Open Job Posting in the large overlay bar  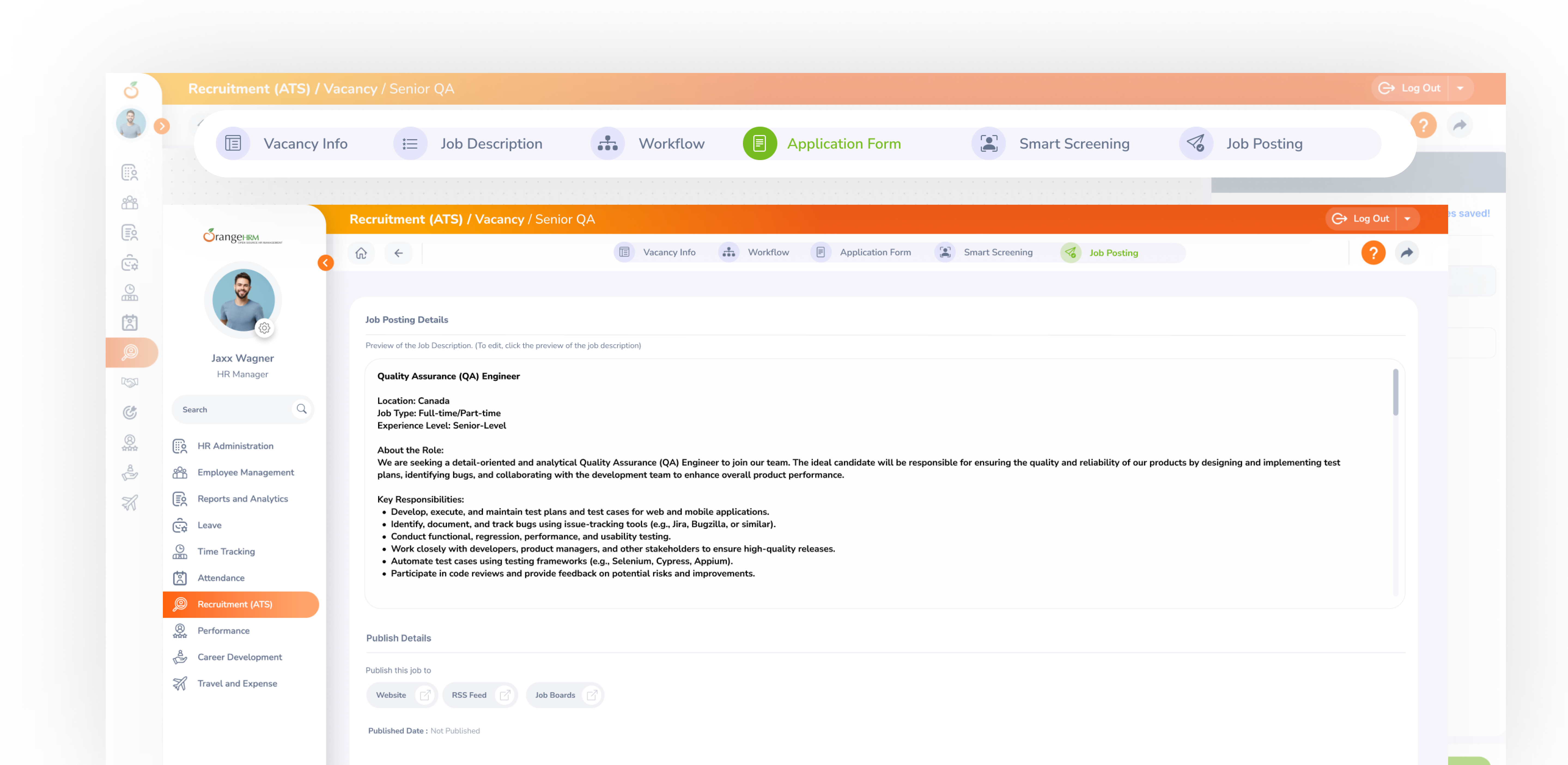1242,143
